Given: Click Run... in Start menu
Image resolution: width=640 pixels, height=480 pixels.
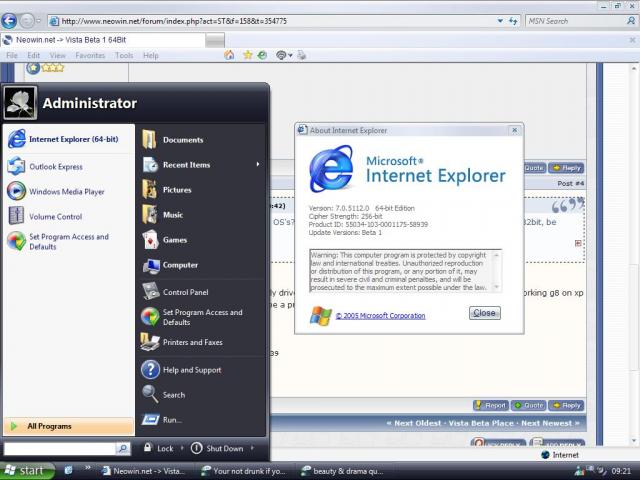Looking at the screenshot, I should [201, 420].
